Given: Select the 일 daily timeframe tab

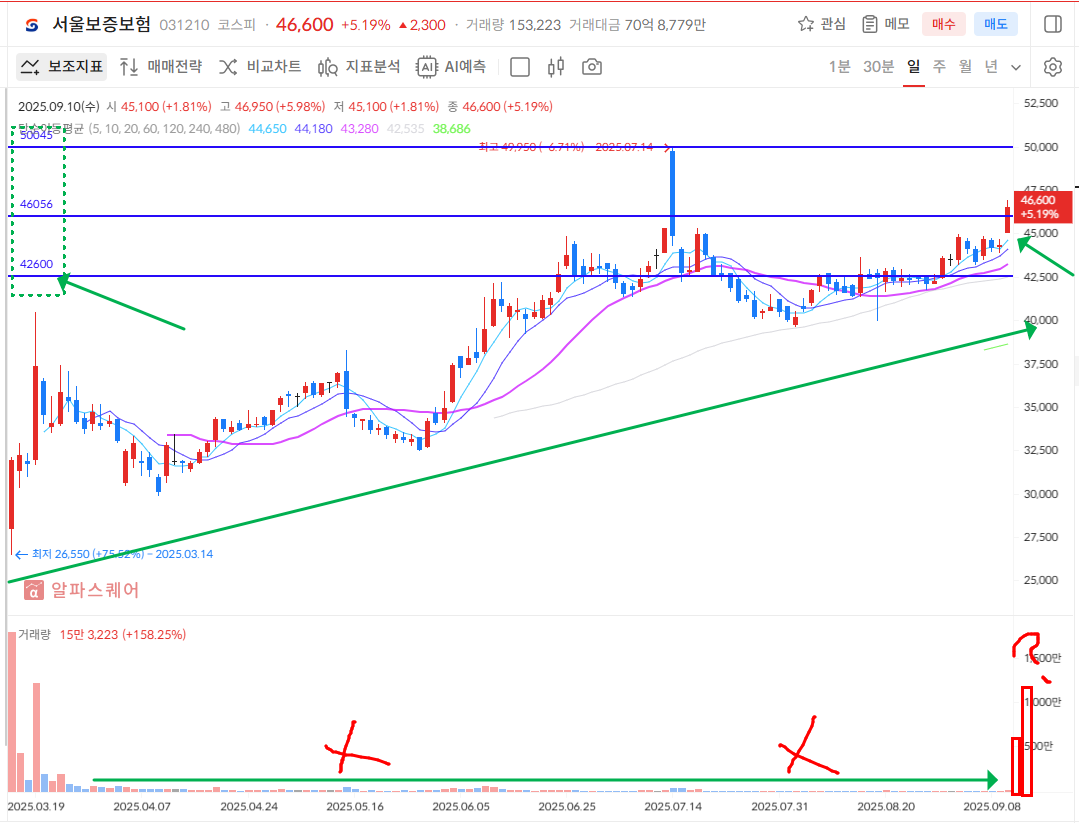Looking at the screenshot, I should coord(913,67).
